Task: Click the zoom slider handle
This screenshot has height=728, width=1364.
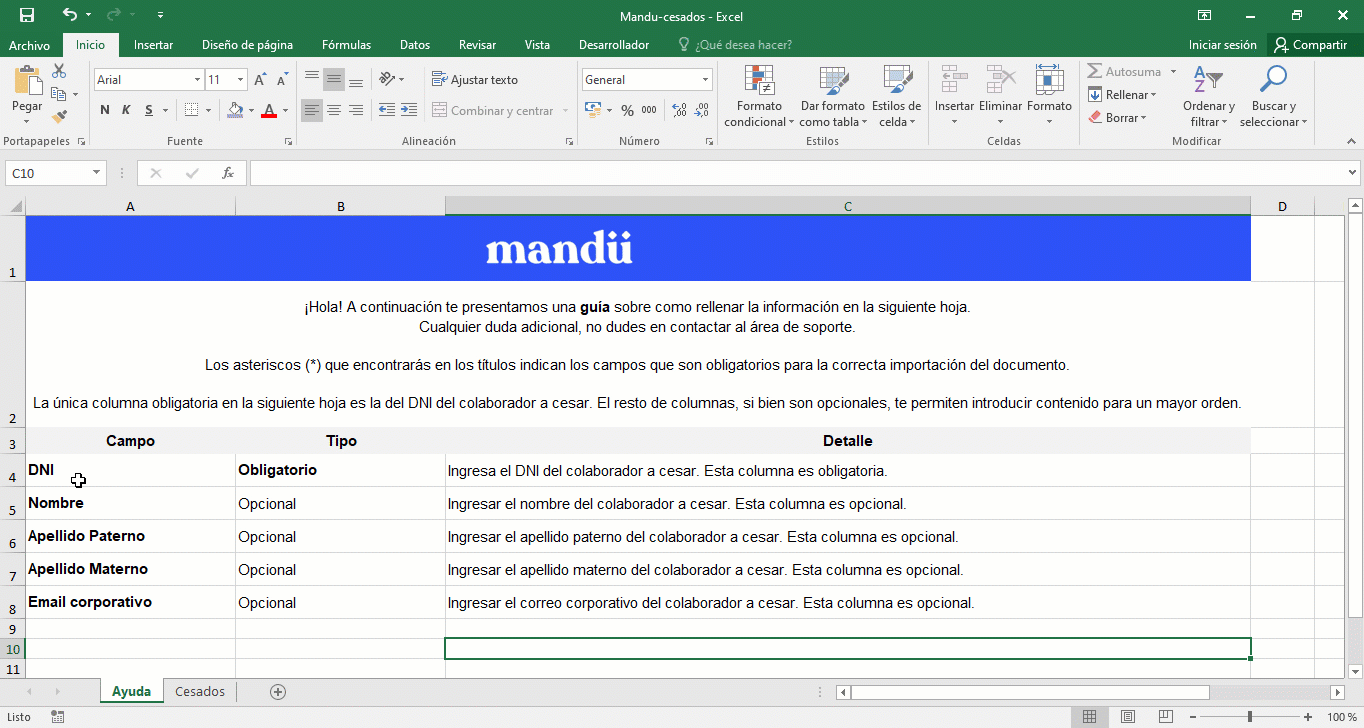Action: [x=1250, y=717]
